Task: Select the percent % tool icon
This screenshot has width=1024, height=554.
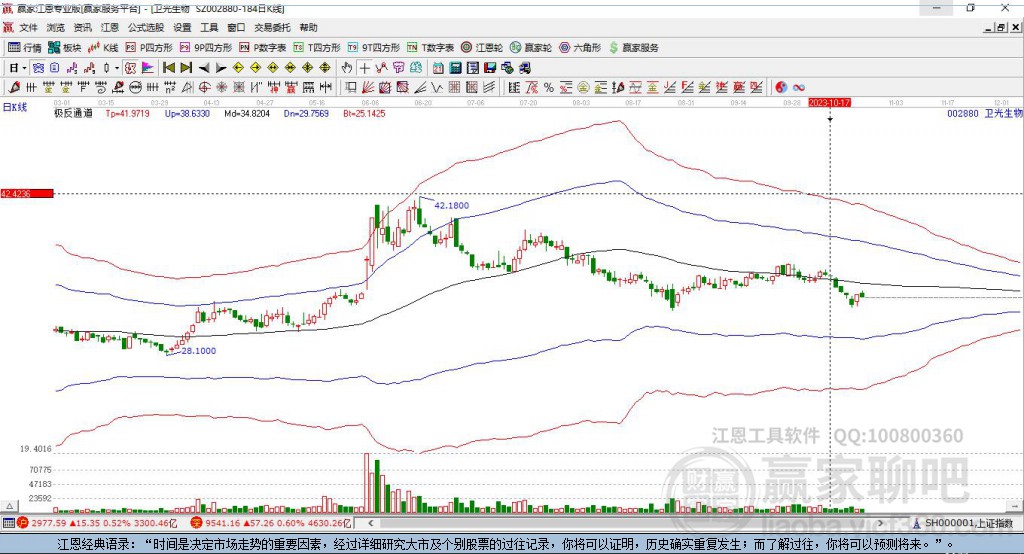Action: 549,88
